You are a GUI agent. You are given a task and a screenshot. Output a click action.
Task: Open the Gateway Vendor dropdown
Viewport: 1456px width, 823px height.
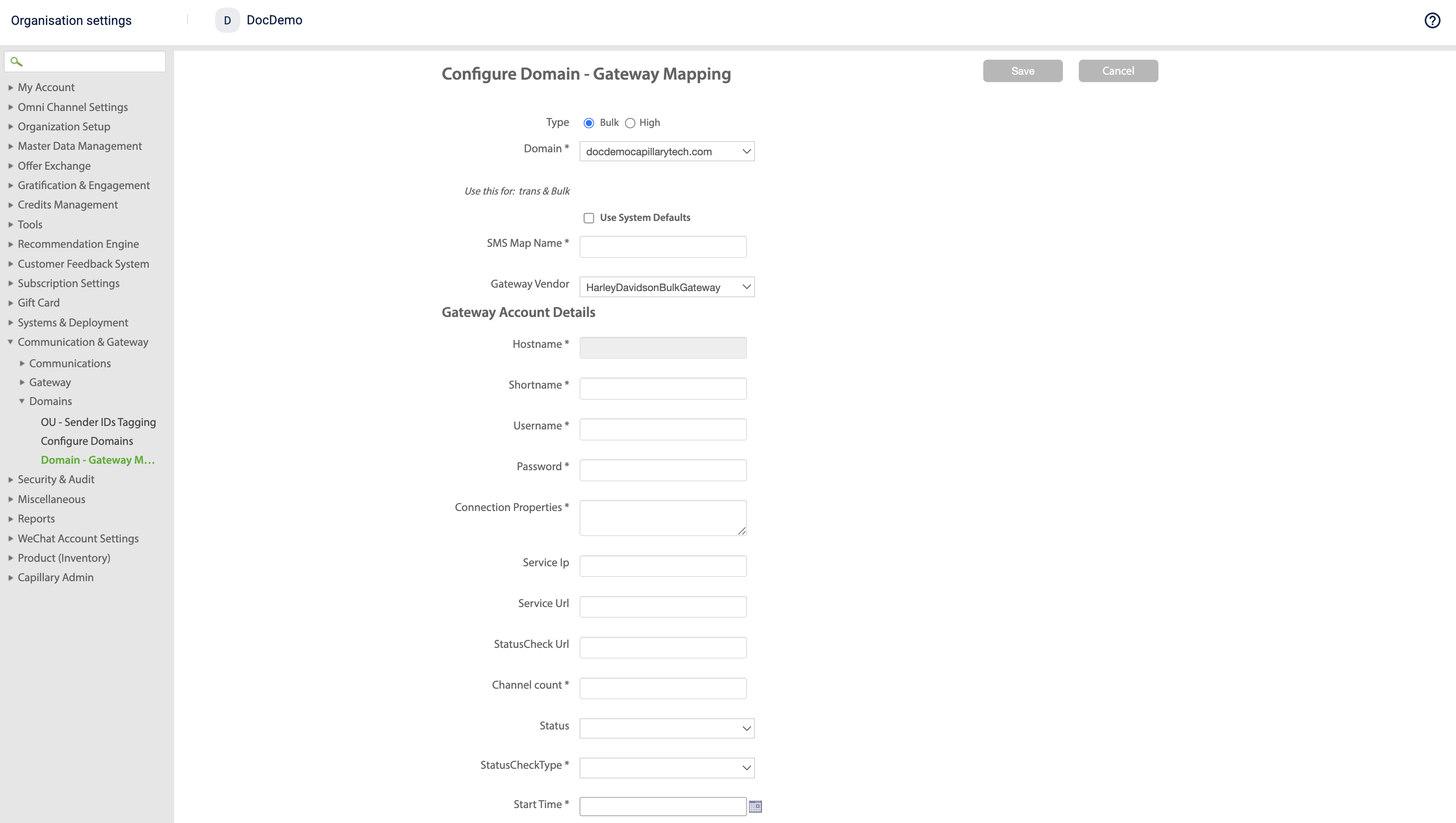pyautogui.click(x=666, y=287)
